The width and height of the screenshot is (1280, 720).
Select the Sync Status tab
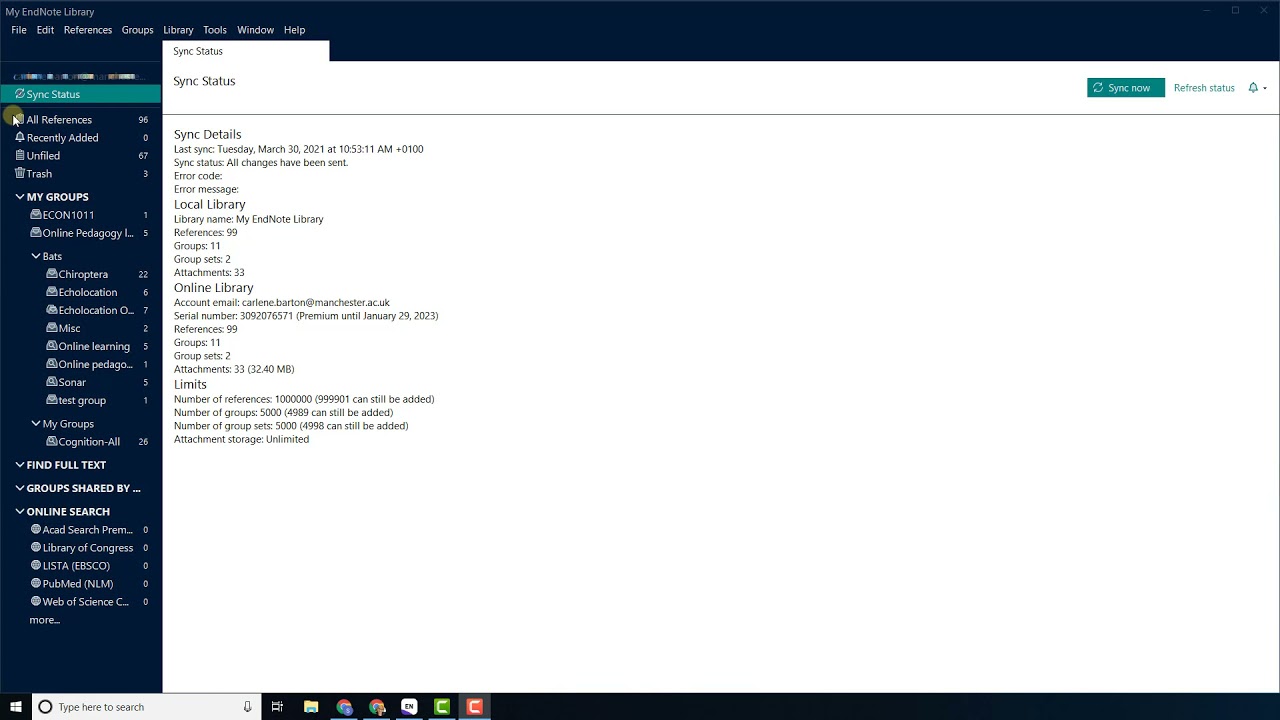click(x=245, y=51)
